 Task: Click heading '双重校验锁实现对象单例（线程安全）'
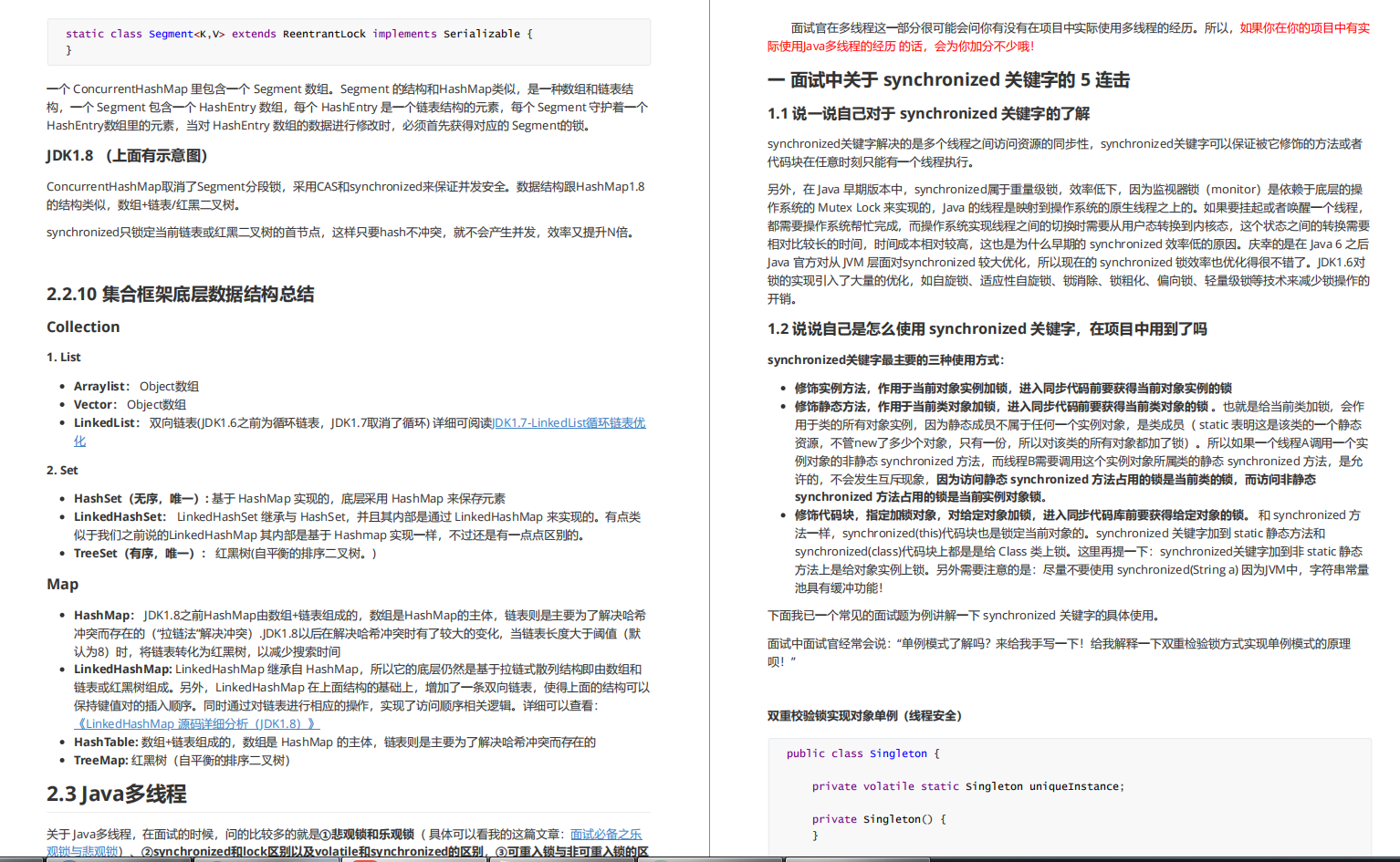click(867, 716)
